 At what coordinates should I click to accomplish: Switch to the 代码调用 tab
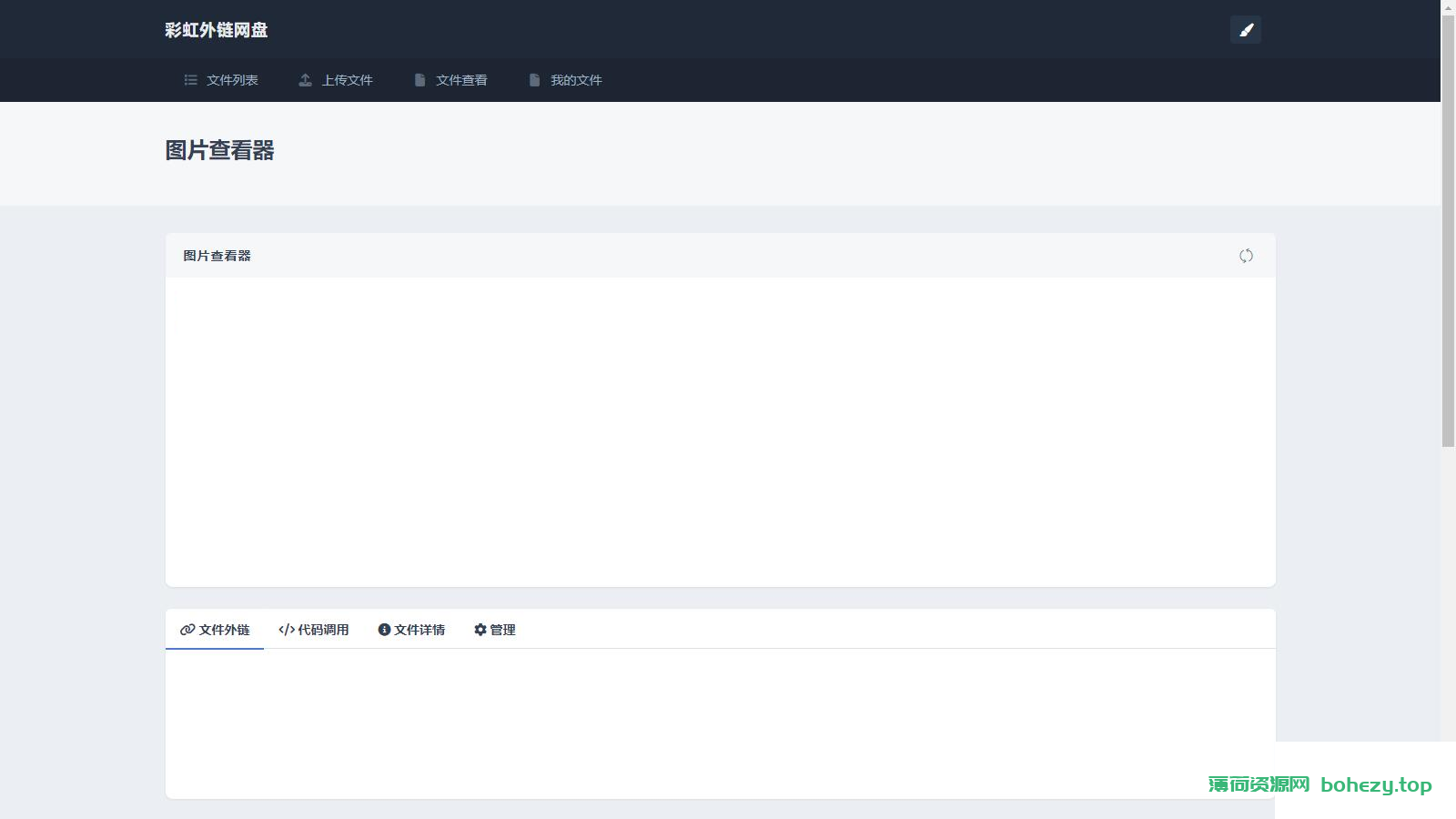point(314,630)
